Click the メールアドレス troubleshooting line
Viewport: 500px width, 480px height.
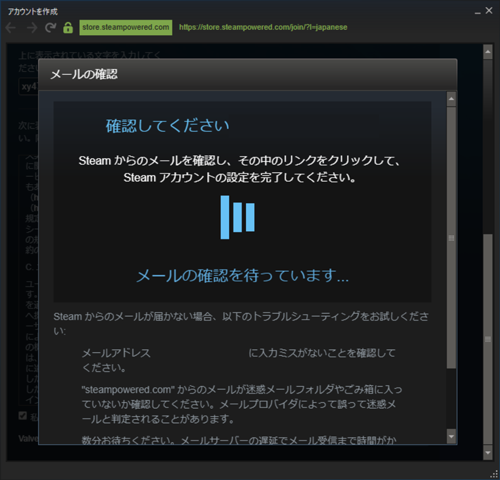click(239, 360)
